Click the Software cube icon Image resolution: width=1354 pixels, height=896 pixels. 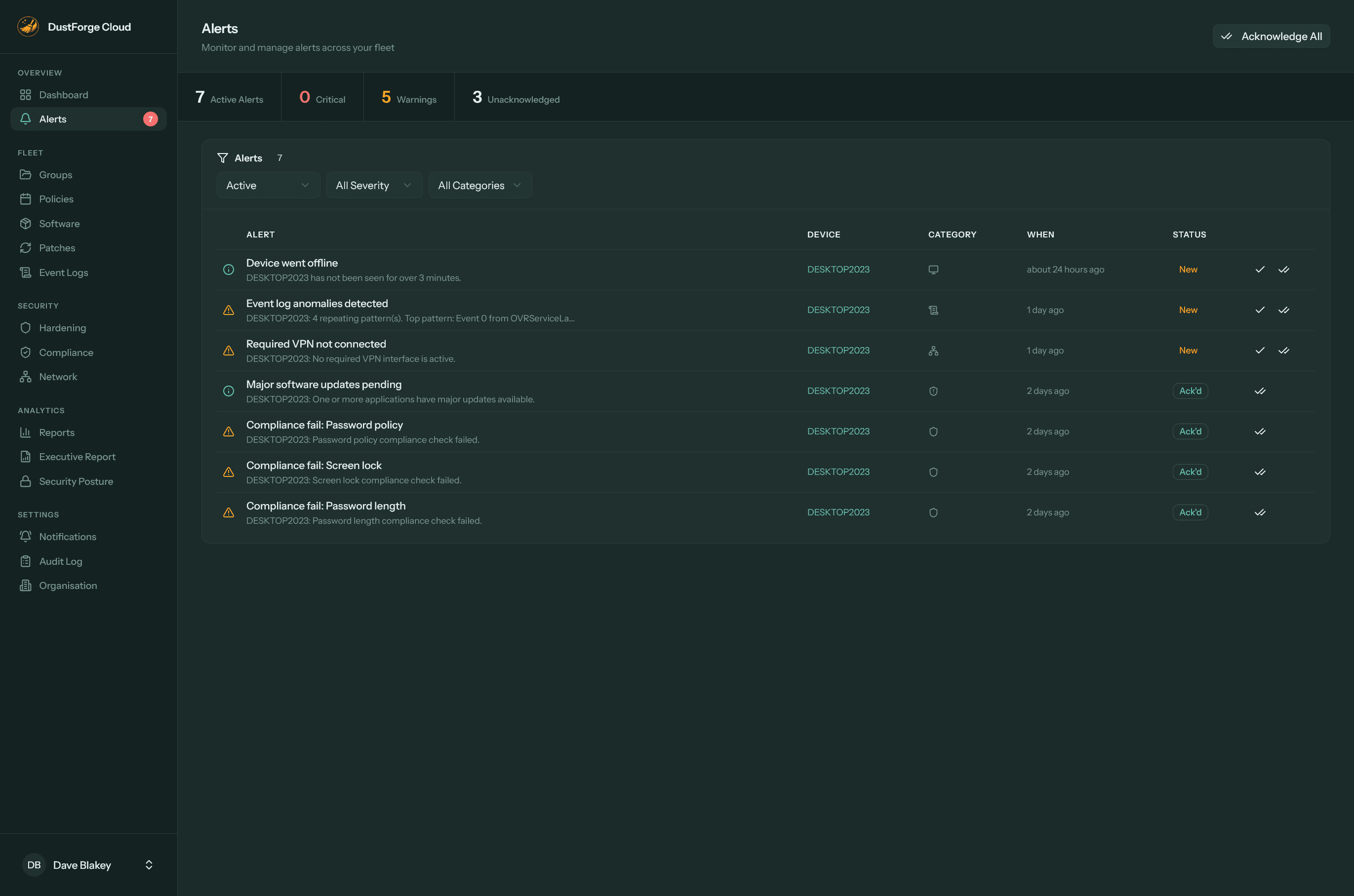click(x=26, y=224)
